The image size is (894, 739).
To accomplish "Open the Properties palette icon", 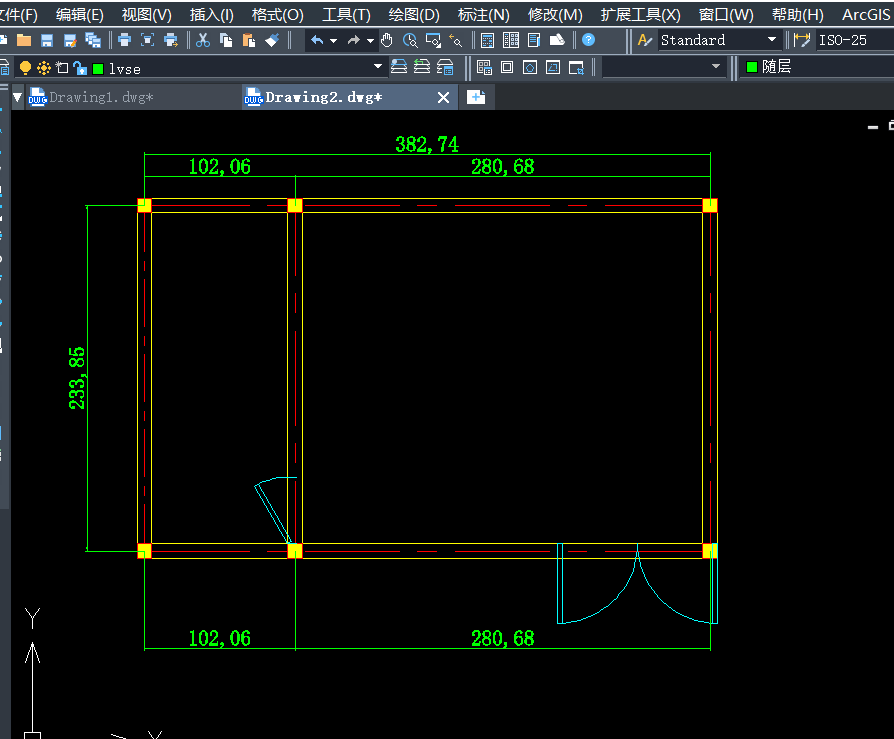I will click(487, 40).
